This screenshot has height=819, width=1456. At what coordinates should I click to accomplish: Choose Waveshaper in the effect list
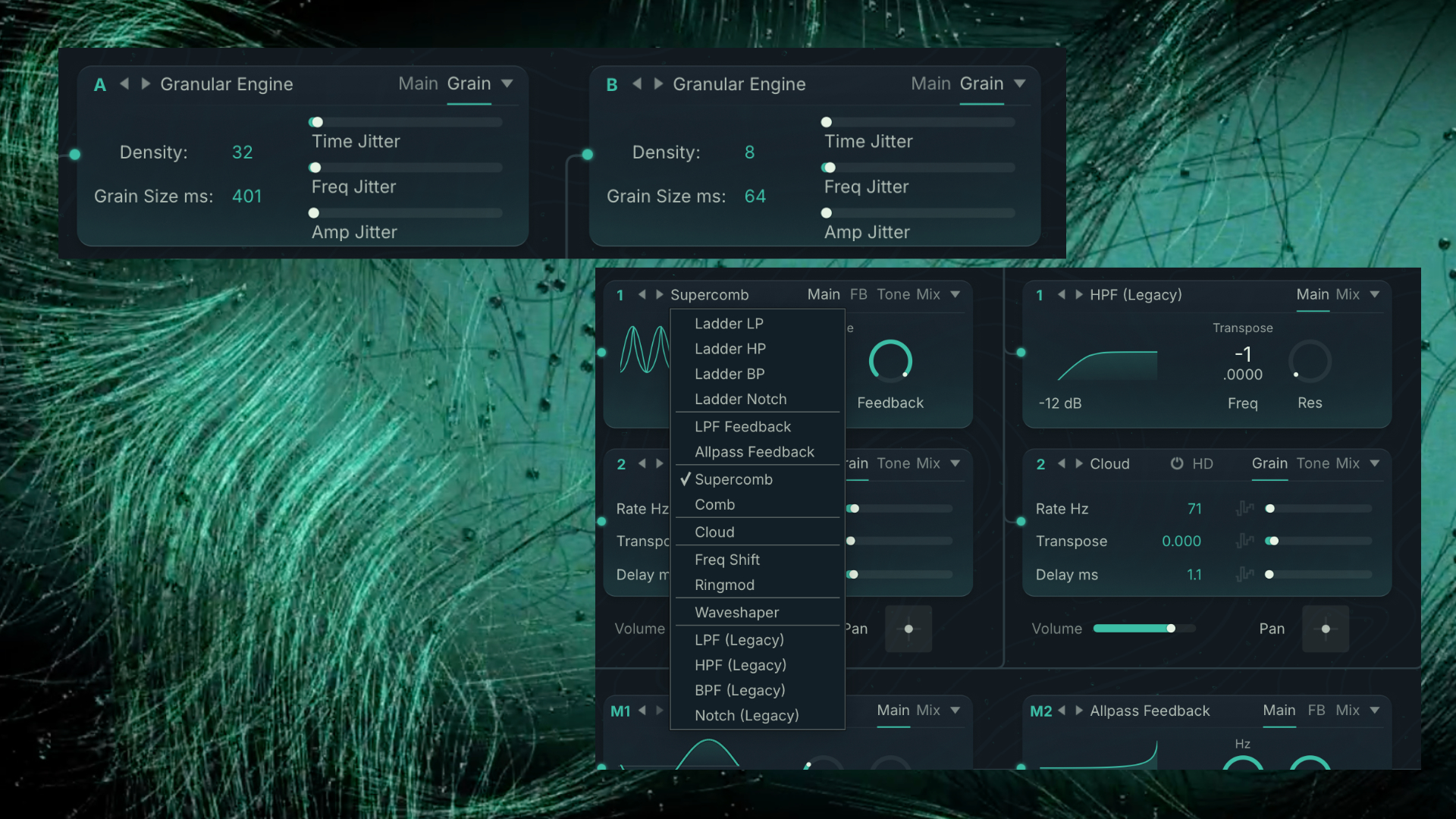[x=736, y=612]
